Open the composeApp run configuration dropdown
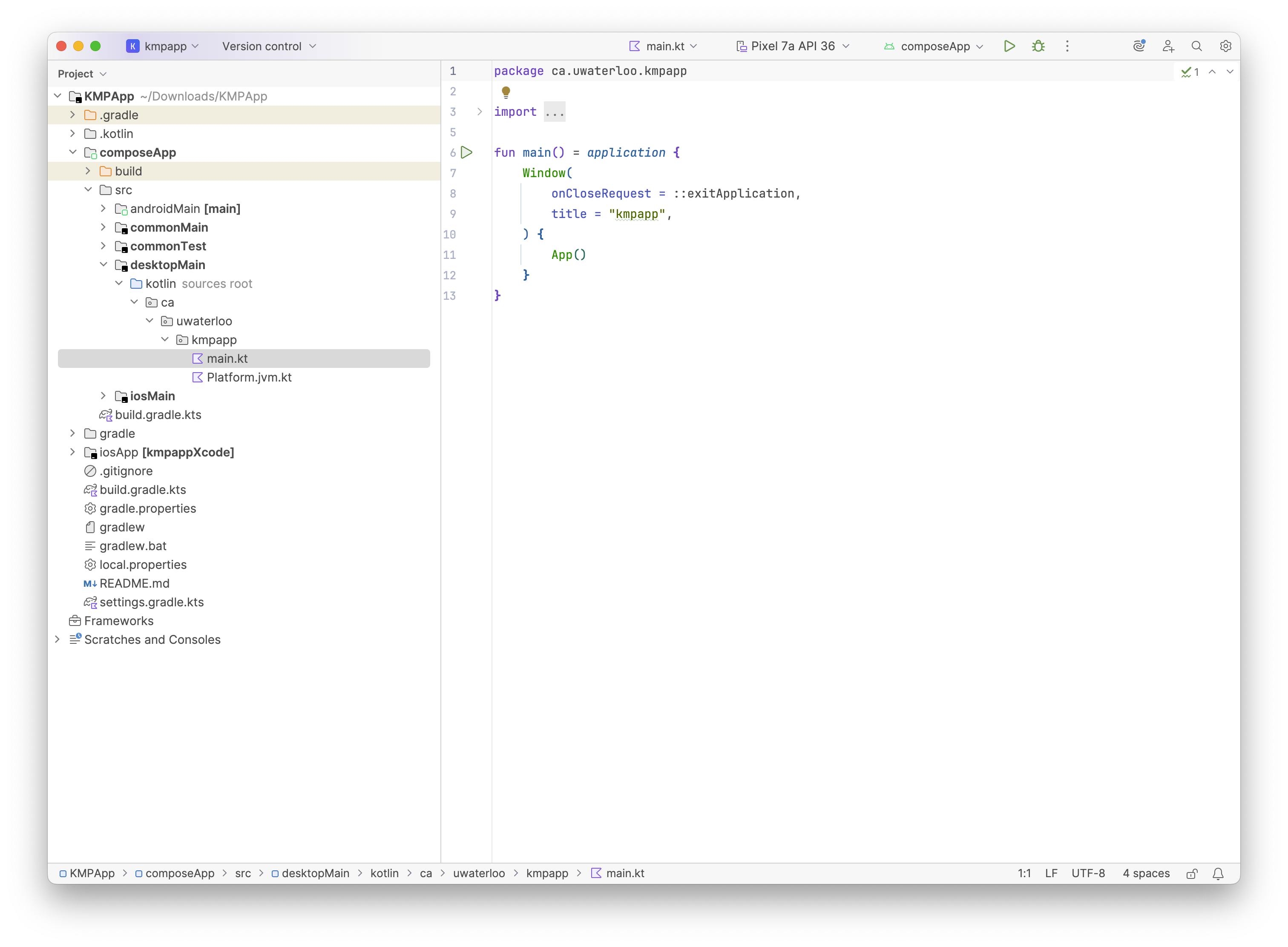This screenshot has height=947, width=1288. (x=933, y=46)
